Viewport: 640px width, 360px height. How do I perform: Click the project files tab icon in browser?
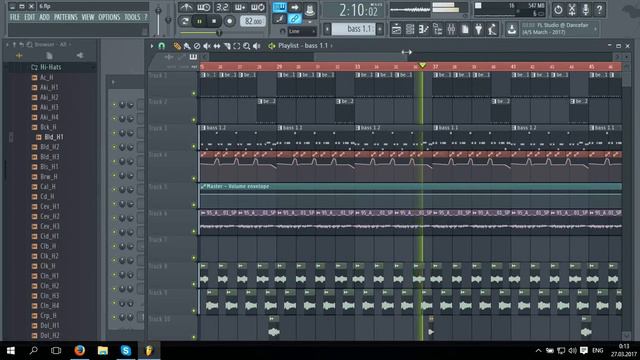coord(49,56)
